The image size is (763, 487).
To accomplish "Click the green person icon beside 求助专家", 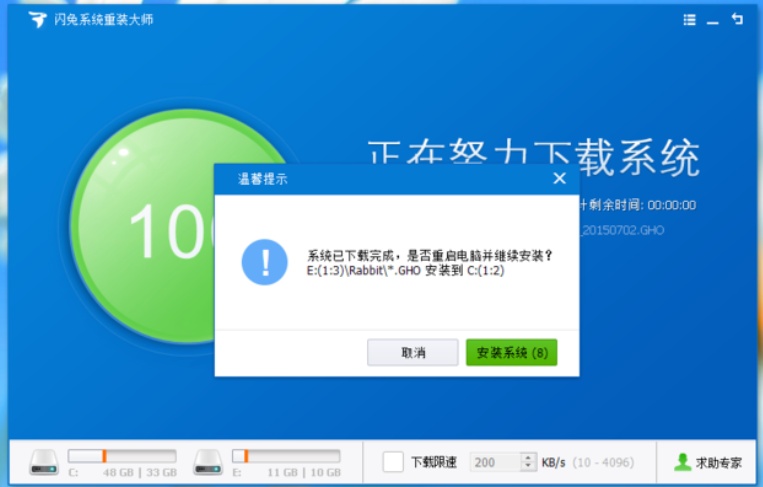I will tap(683, 462).
